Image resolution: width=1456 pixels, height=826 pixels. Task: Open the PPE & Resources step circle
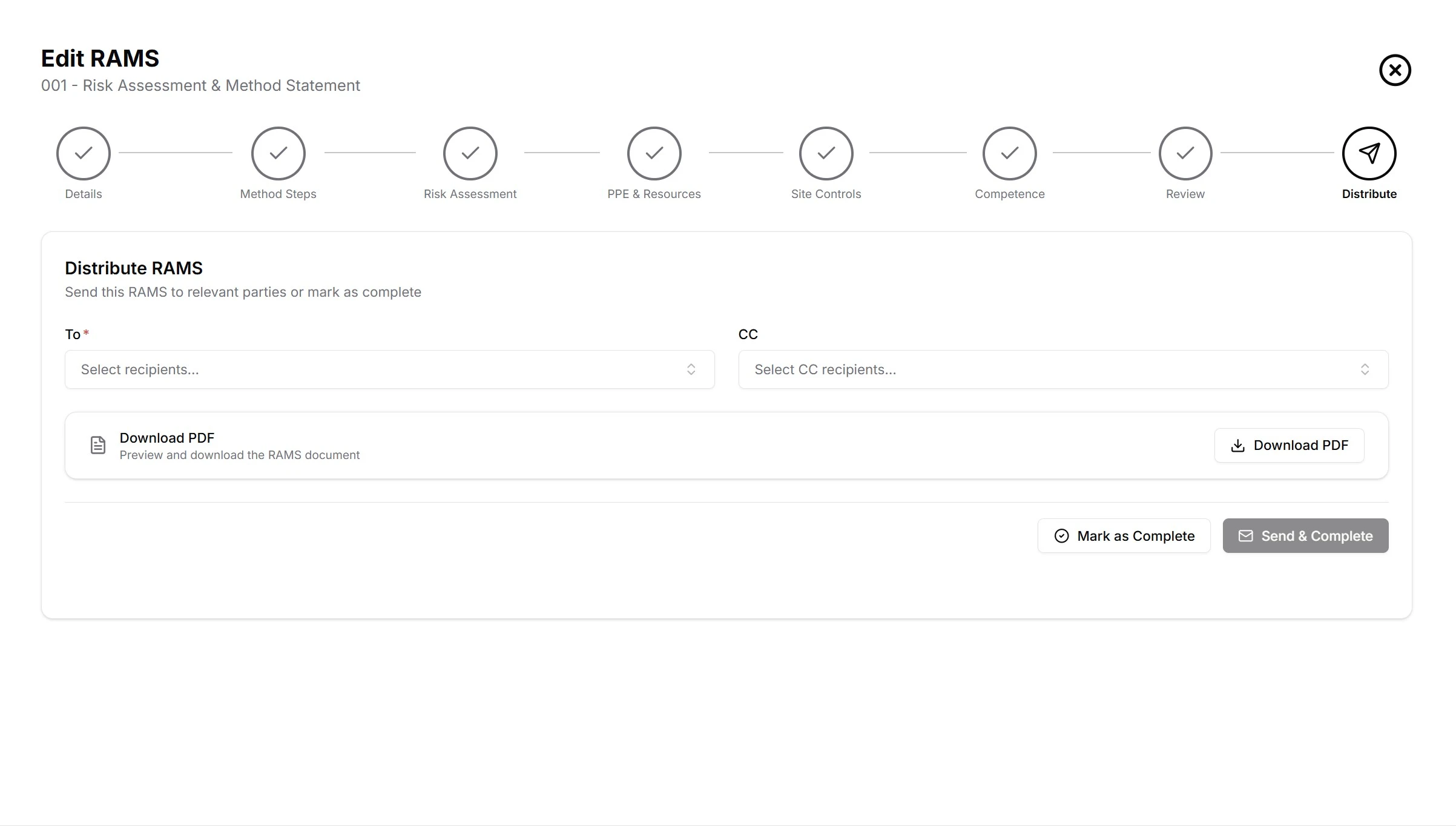coord(654,153)
